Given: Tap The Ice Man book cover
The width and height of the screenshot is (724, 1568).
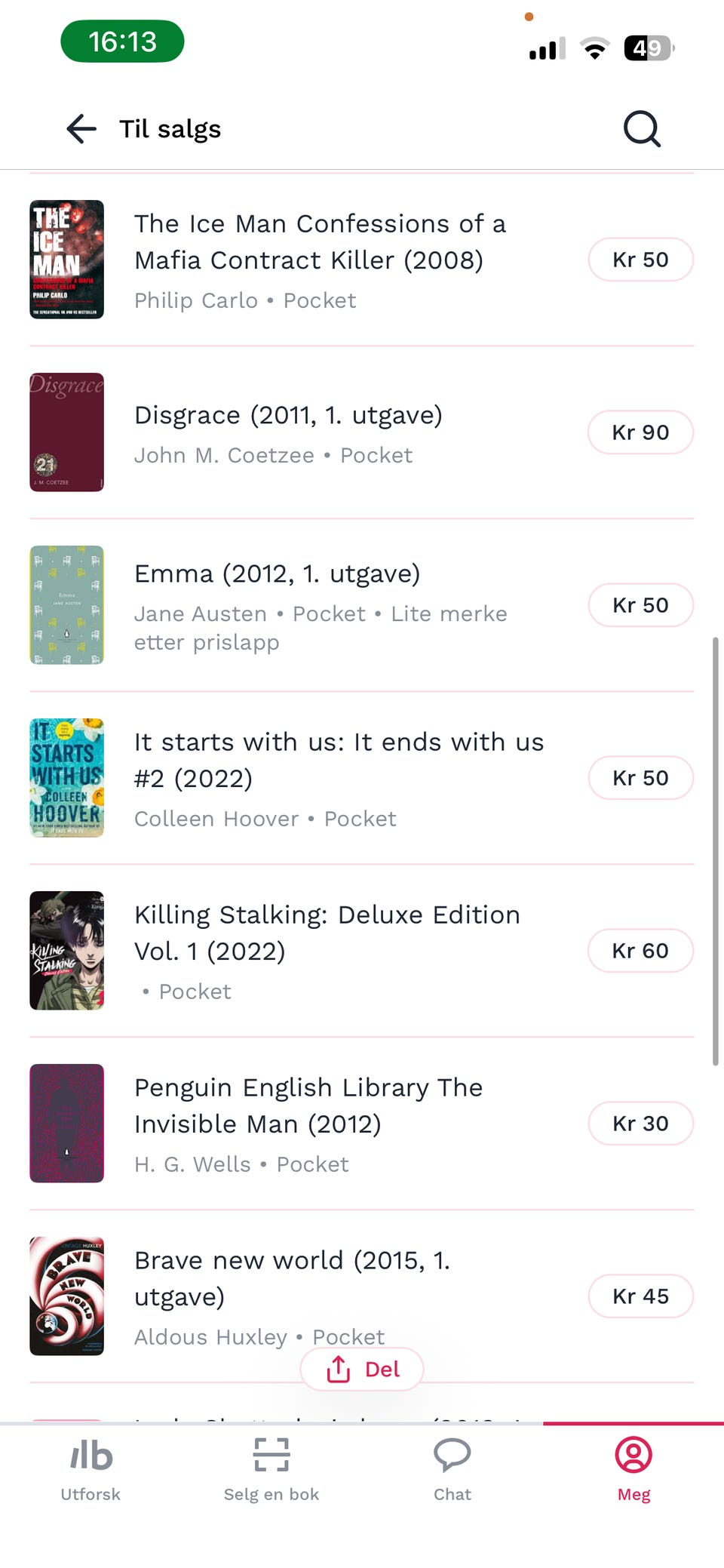Looking at the screenshot, I should [x=66, y=260].
